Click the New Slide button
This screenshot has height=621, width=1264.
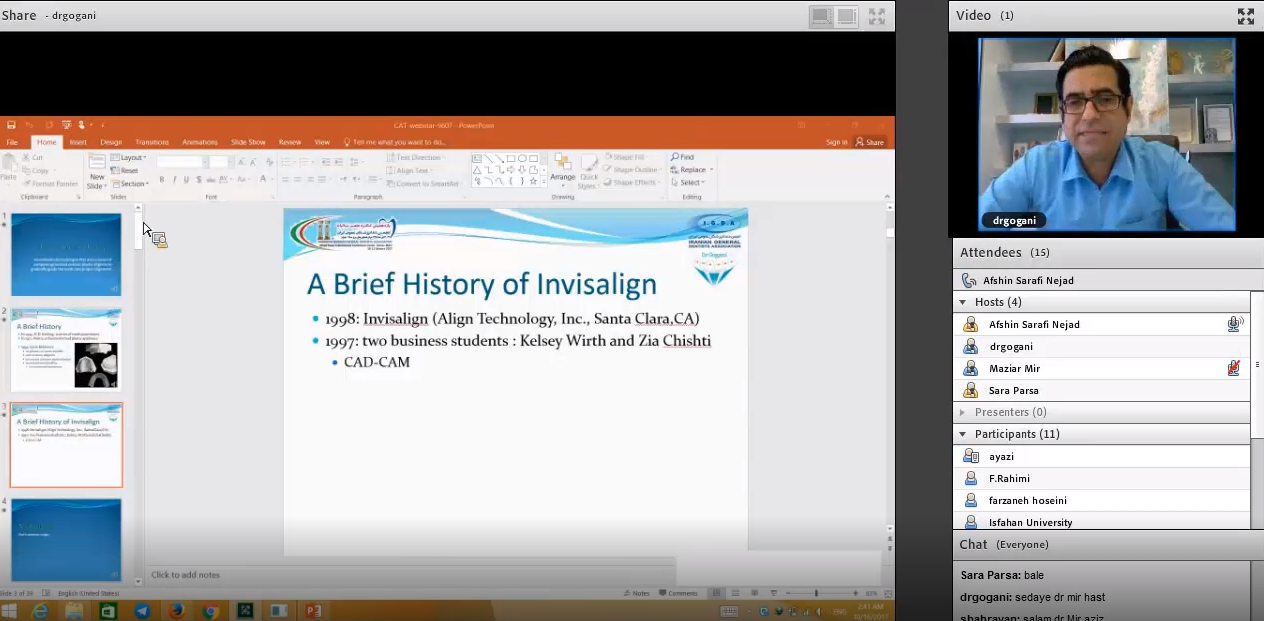point(97,171)
